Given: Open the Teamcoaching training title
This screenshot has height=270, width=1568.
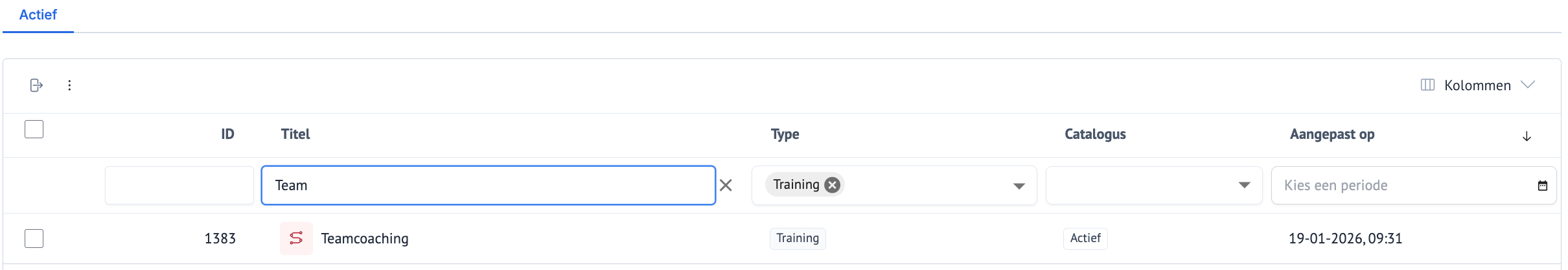Looking at the screenshot, I should 365,239.
